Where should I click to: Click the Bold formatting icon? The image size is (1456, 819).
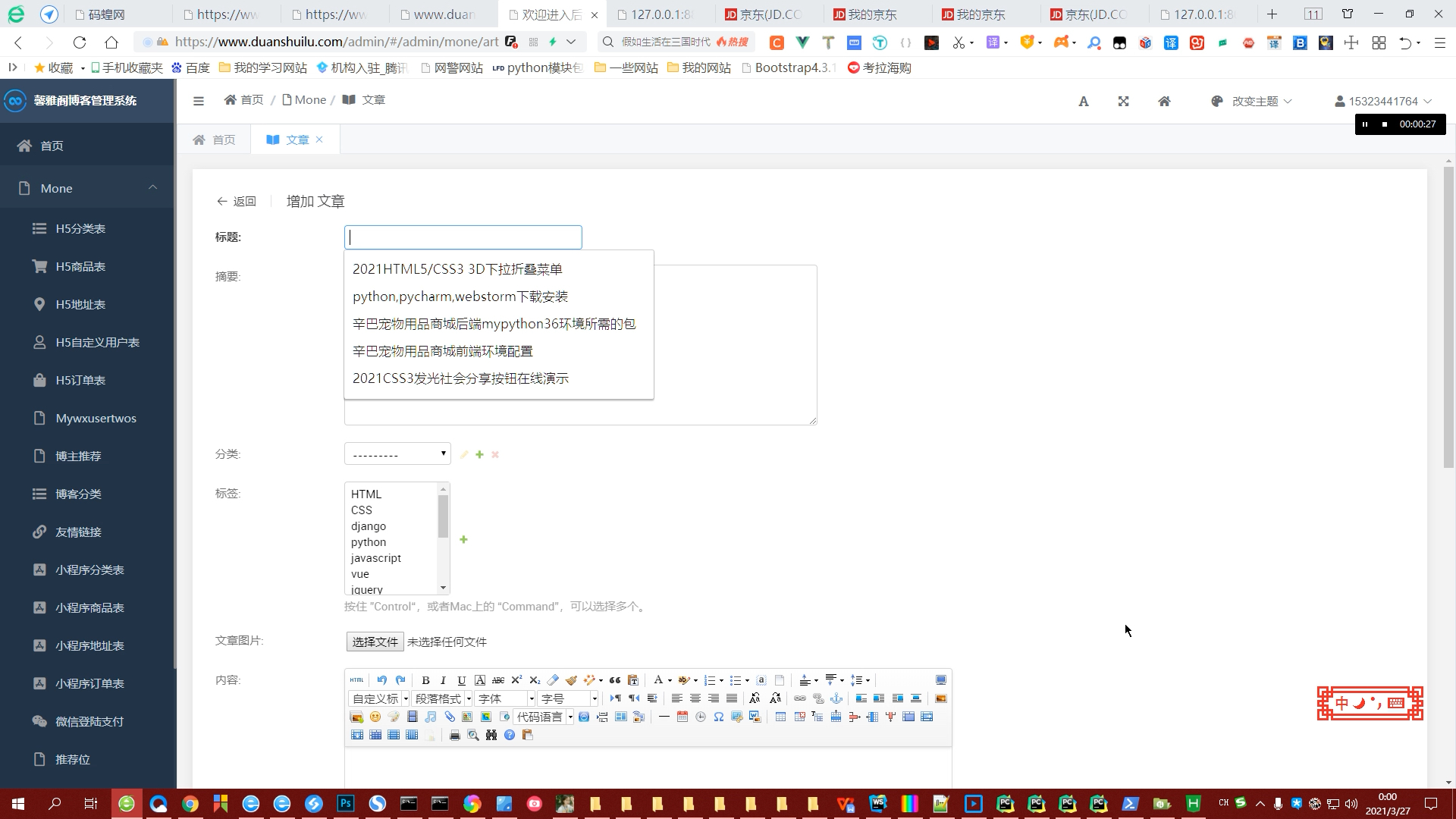tap(425, 680)
